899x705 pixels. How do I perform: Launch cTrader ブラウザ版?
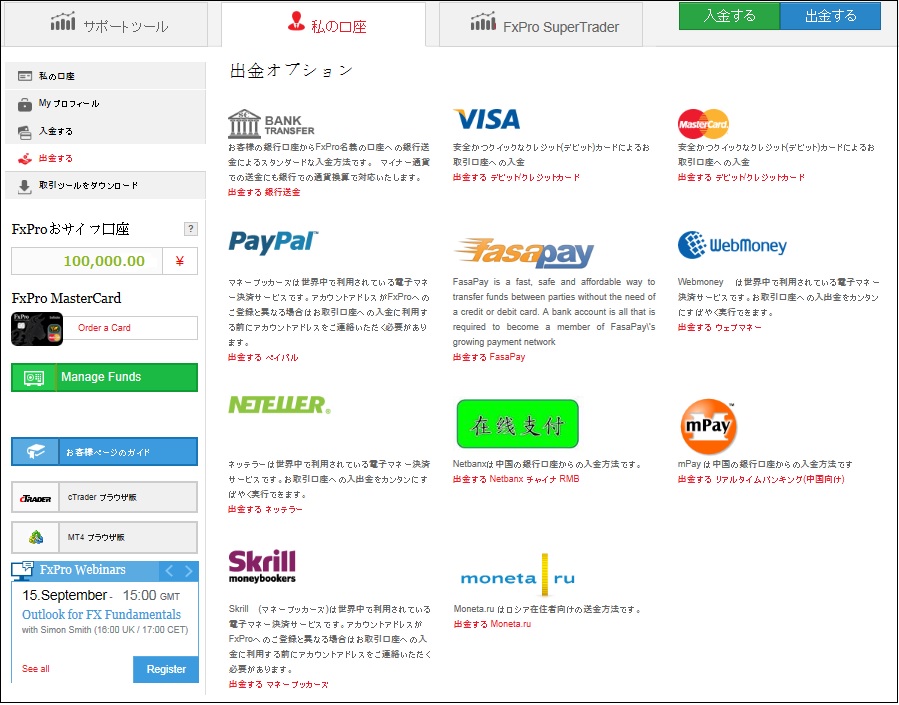click(104, 498)
